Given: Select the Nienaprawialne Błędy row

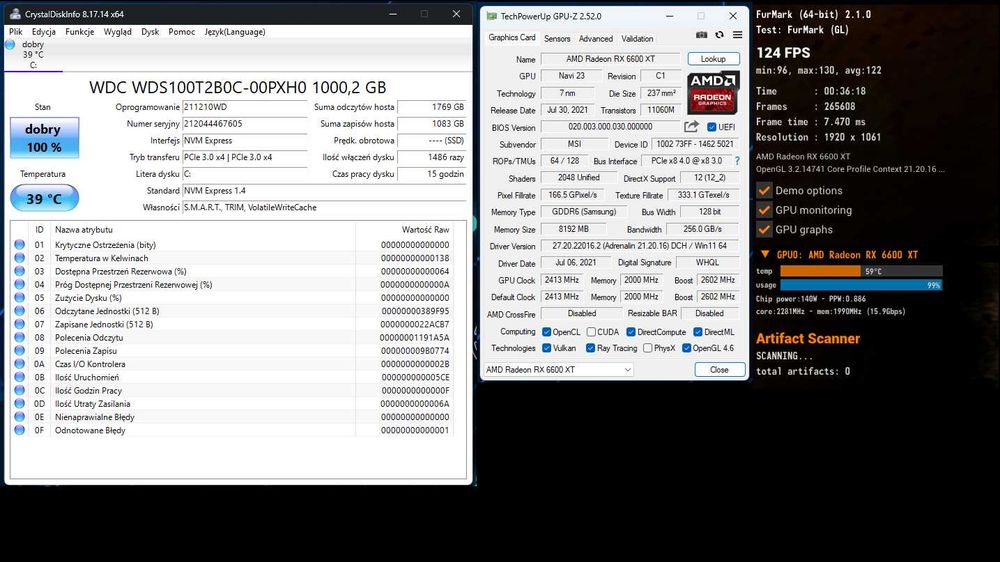Looking at the screenshot, I should 235,417.
